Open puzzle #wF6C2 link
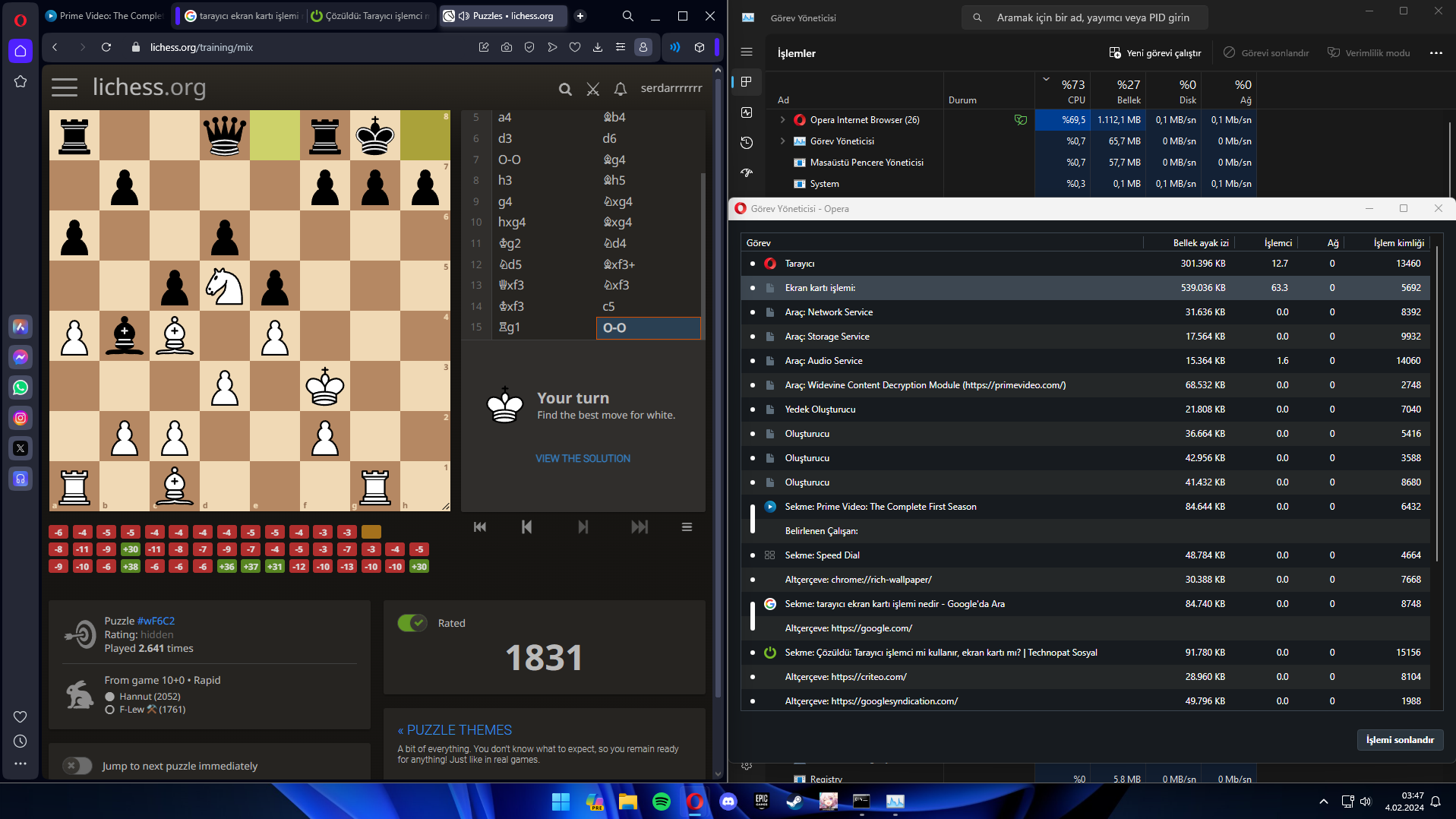1456x819 pixels. [156, 621]
